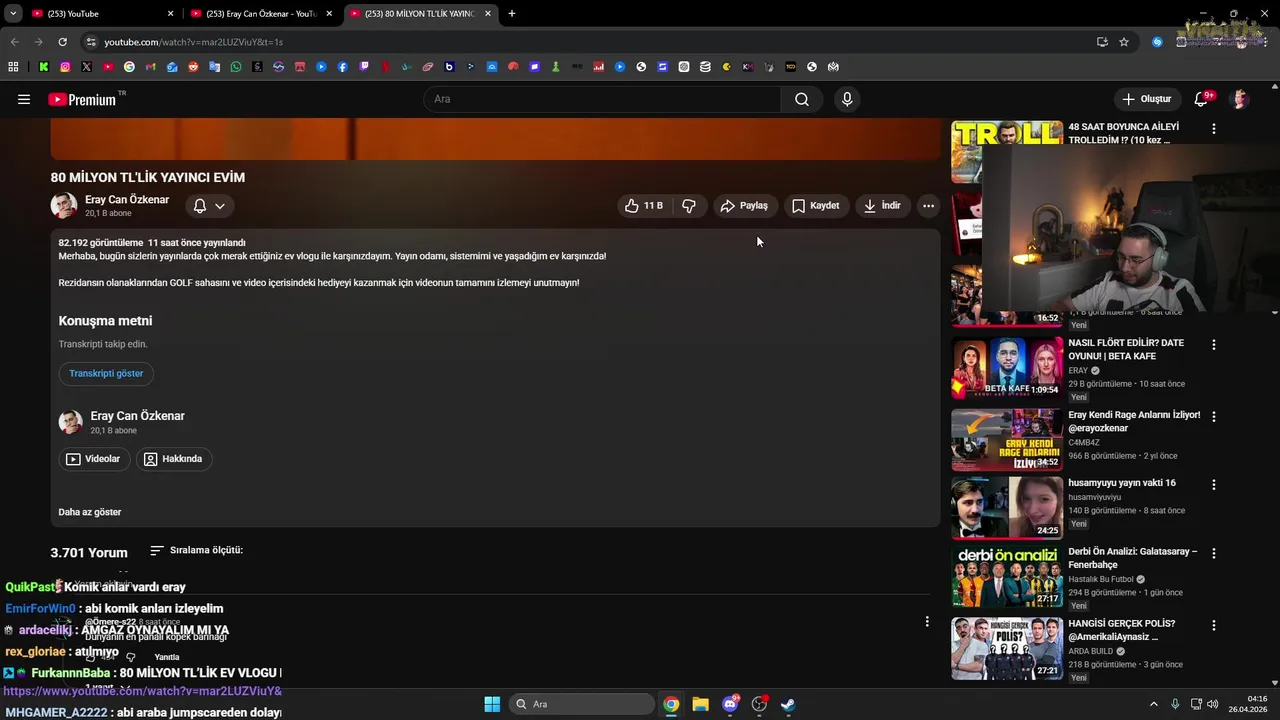The width and height of the screenshot is (1280, 720).
Task: Start voice search with the microphone
Action: click(x=847, y=99)
